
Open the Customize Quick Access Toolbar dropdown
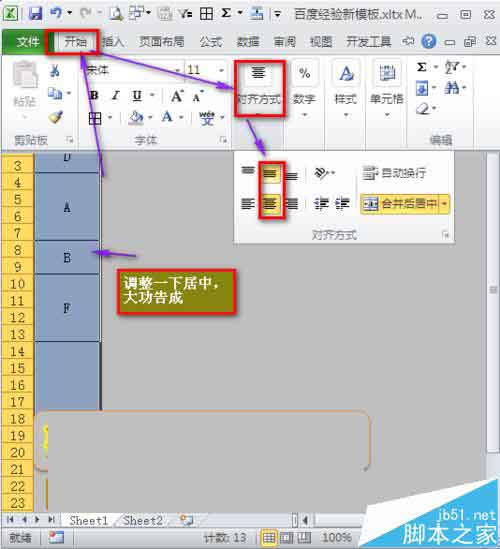(x=277, y=14)
